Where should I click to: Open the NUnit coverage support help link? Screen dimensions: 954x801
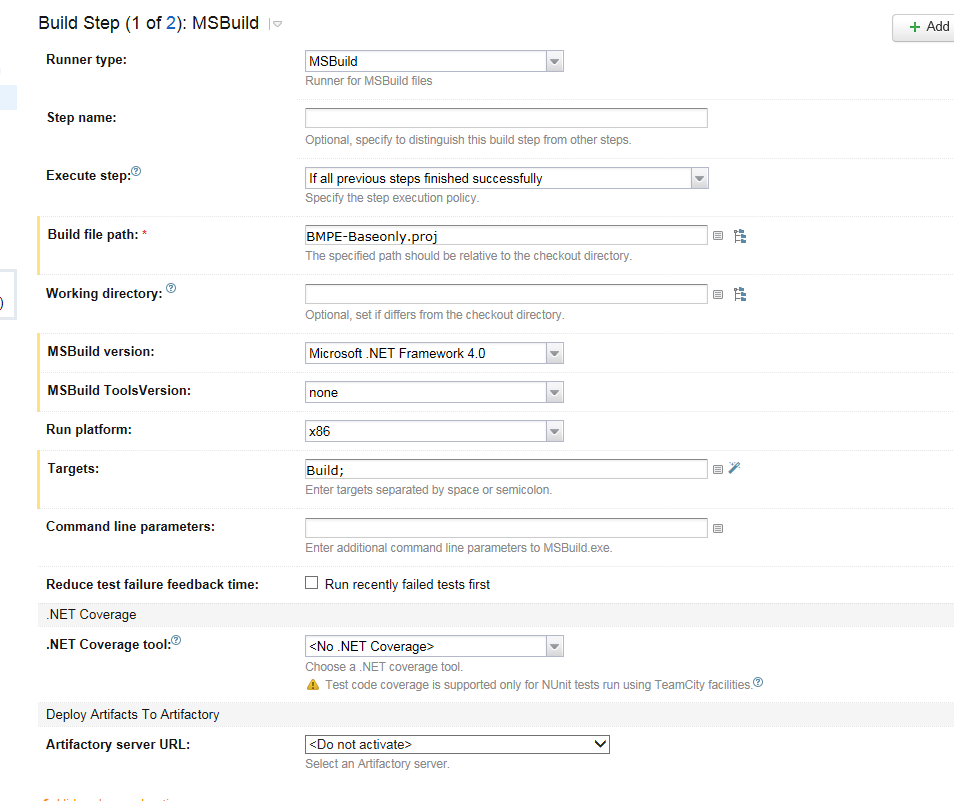[x=757, y=681]
